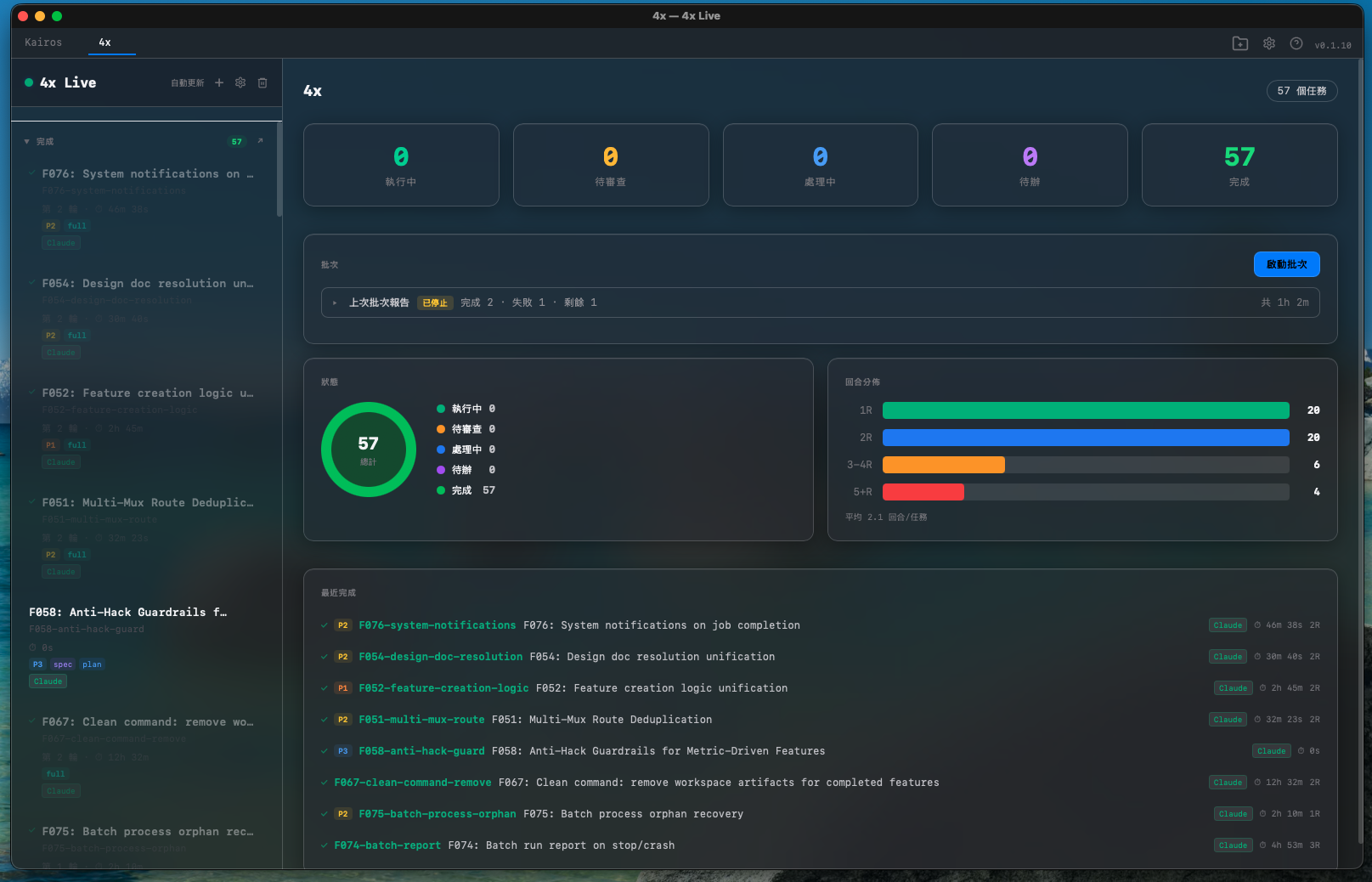Click Claude tag on F058 sidebar card

pyautogui.click(x=48, y=681)
